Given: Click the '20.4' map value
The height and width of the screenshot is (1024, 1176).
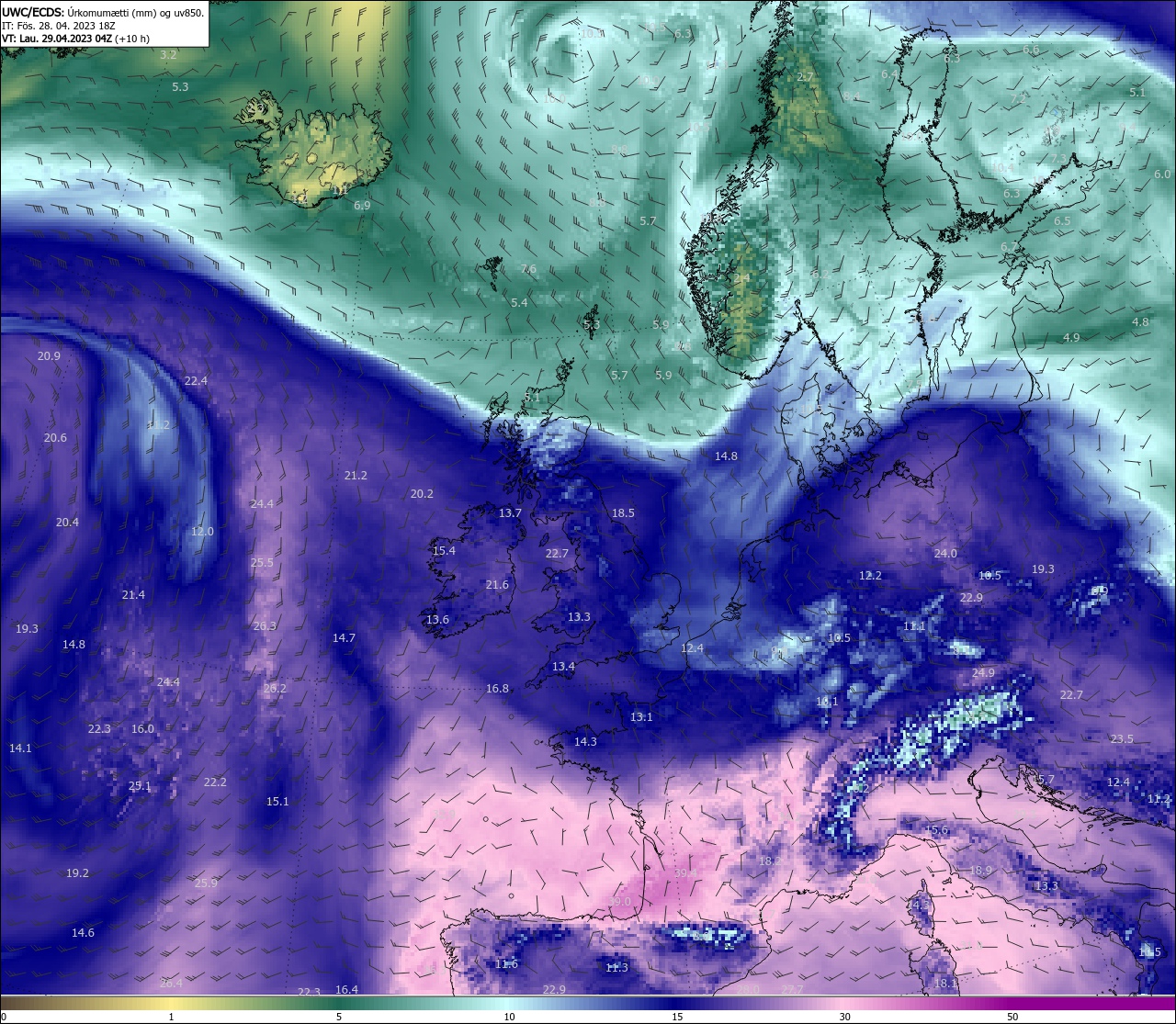Looking at the screenshot, I should (x=67, y=523).
